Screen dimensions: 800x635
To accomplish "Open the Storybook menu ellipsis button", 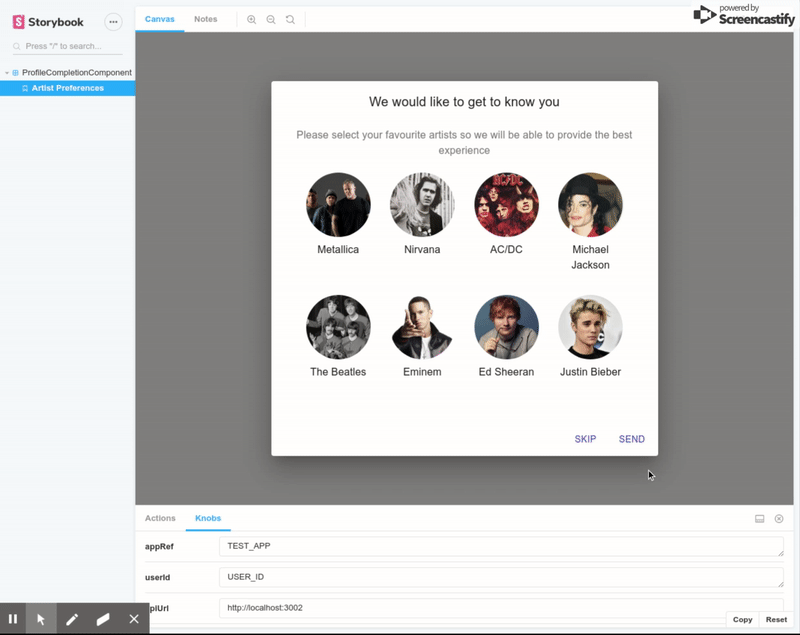I will [x=113, y=22].
